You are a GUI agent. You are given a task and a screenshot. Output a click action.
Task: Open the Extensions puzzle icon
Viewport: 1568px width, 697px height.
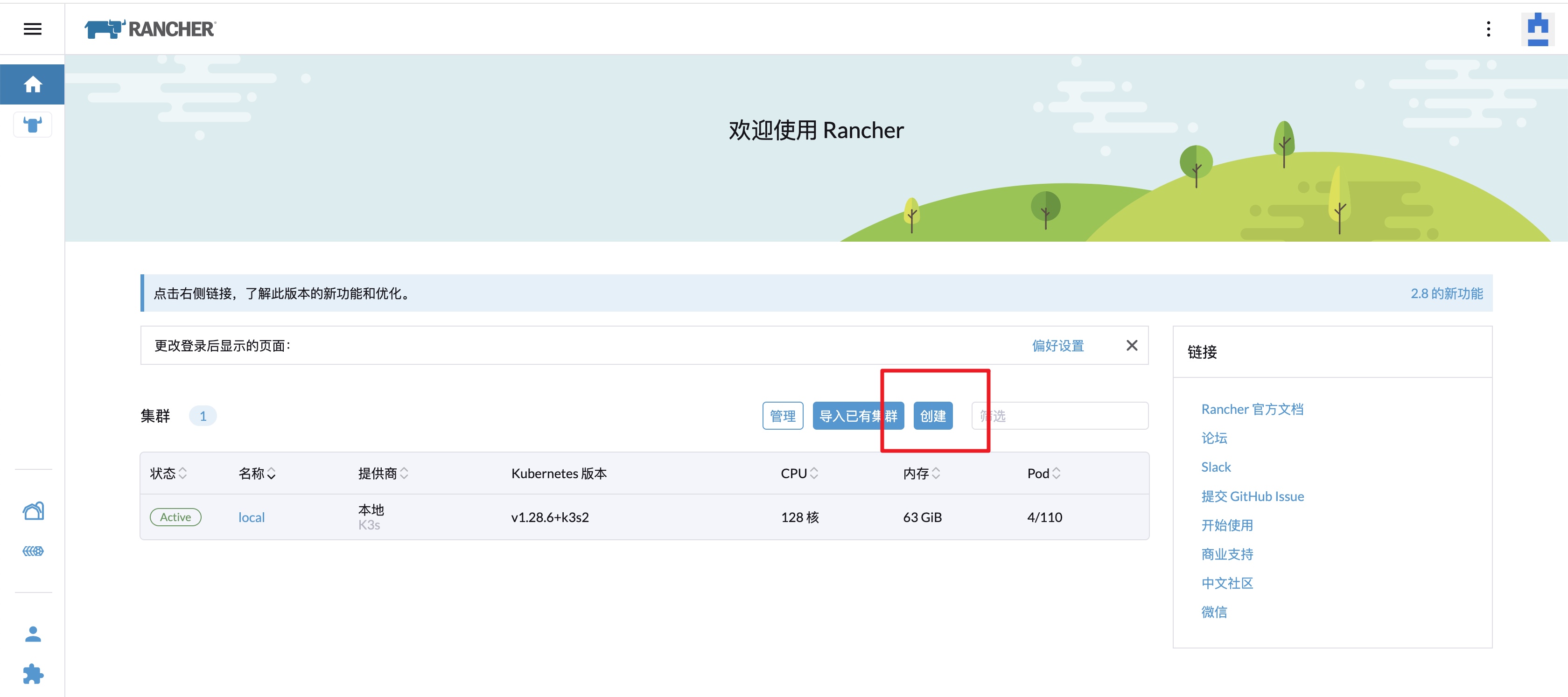point(33,674)
